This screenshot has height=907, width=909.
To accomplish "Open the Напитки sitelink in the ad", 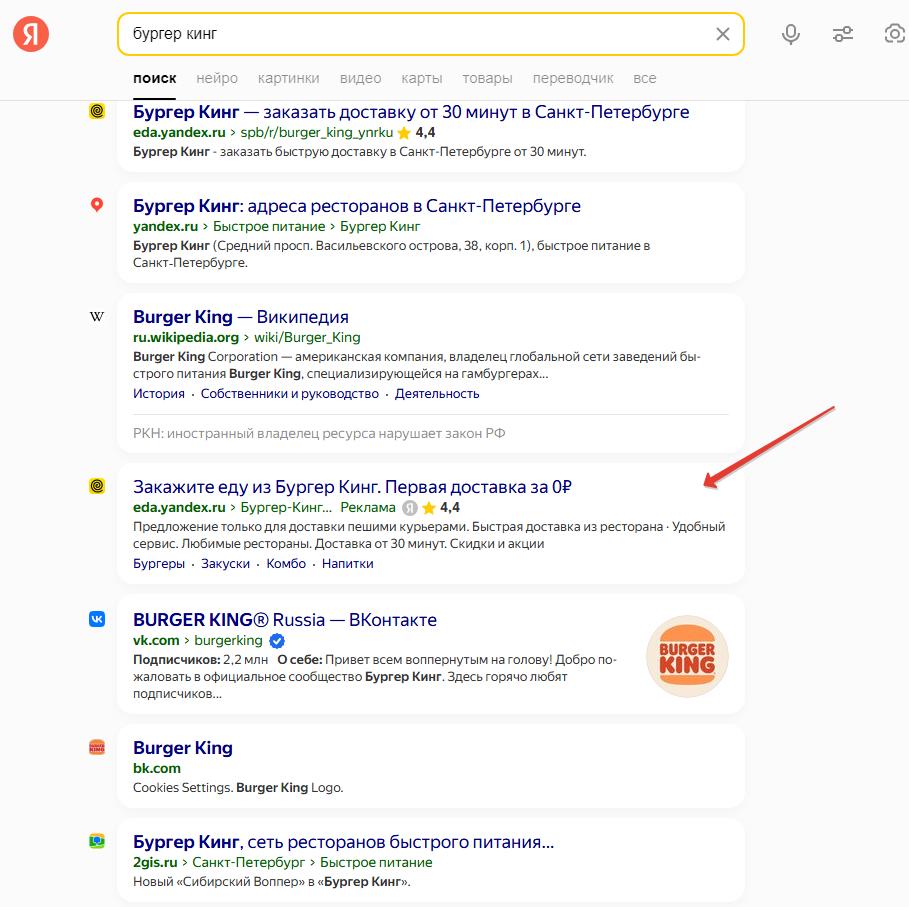I will click(347, 563).
